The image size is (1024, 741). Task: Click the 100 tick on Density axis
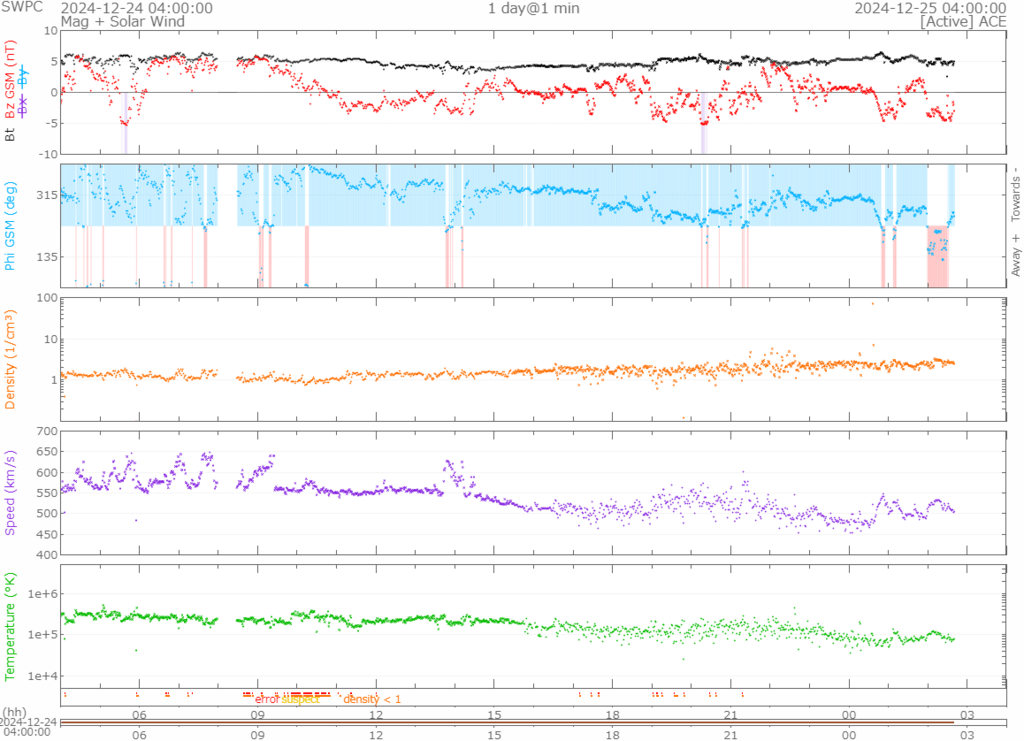click(47, 298)
